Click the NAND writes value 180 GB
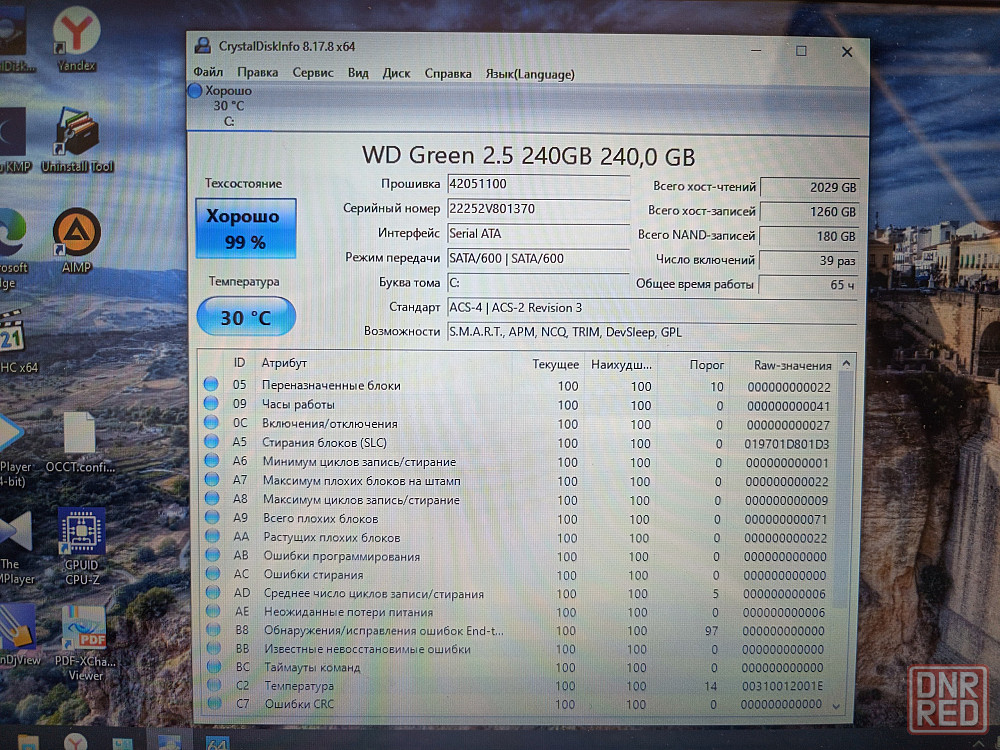The height and width of the screenshot is (750, 1000). (808, 237)
